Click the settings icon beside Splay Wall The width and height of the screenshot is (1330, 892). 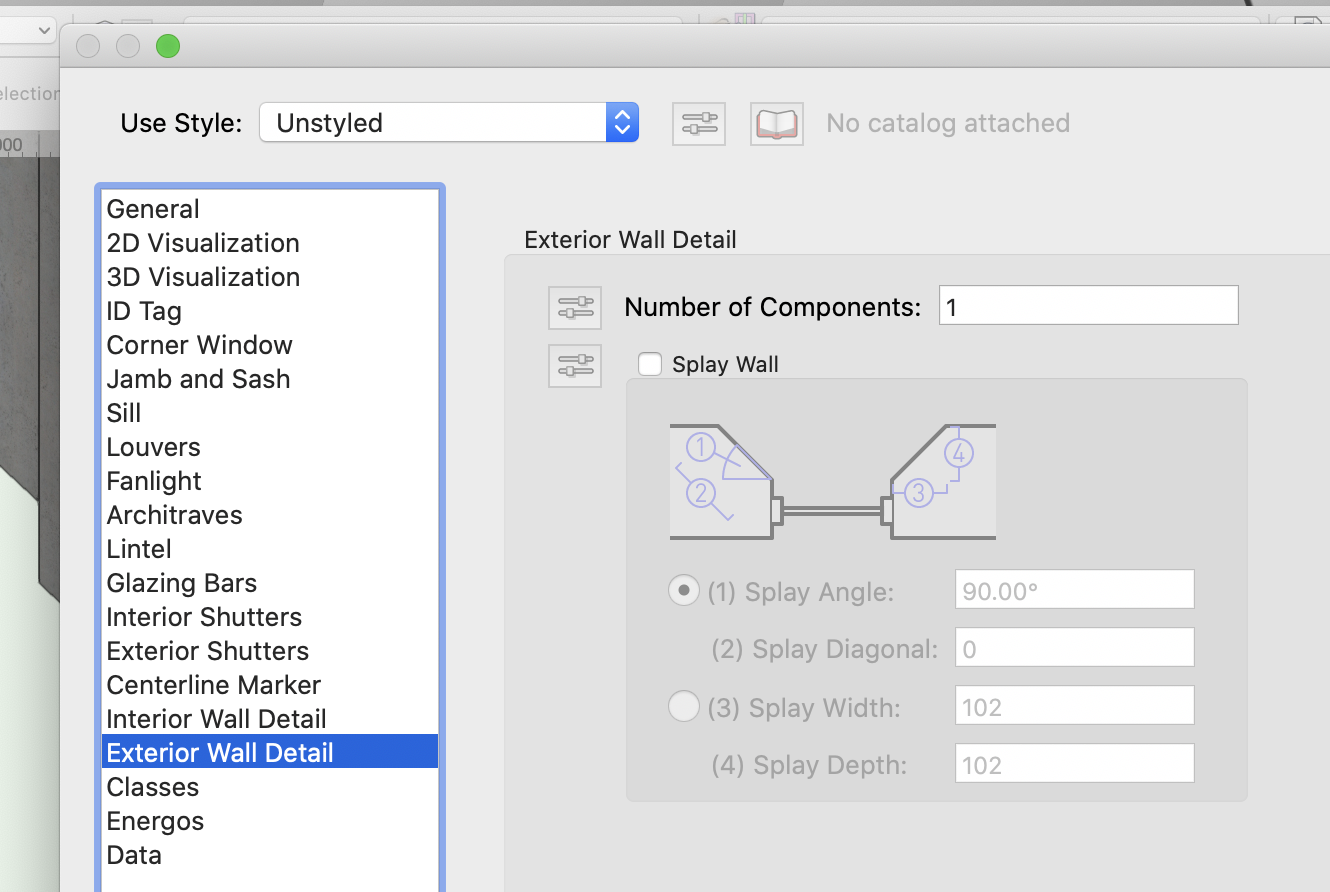(x=574, y=365)
